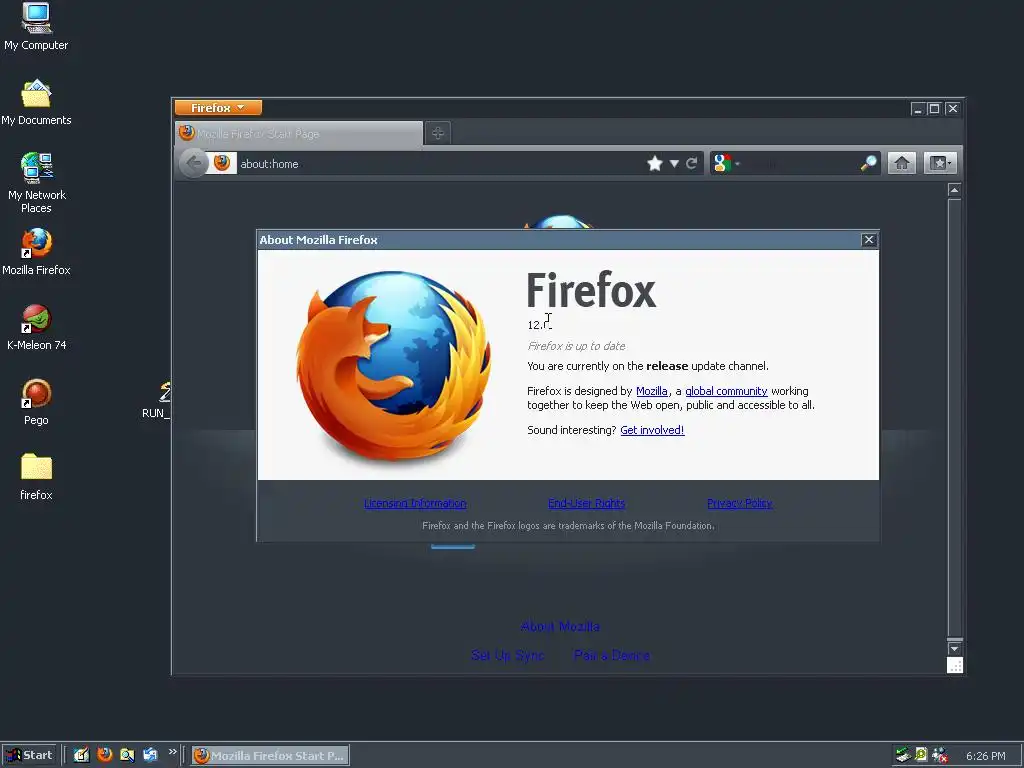
Task: Click the green monitor tray icon
Action: [921, 755]
